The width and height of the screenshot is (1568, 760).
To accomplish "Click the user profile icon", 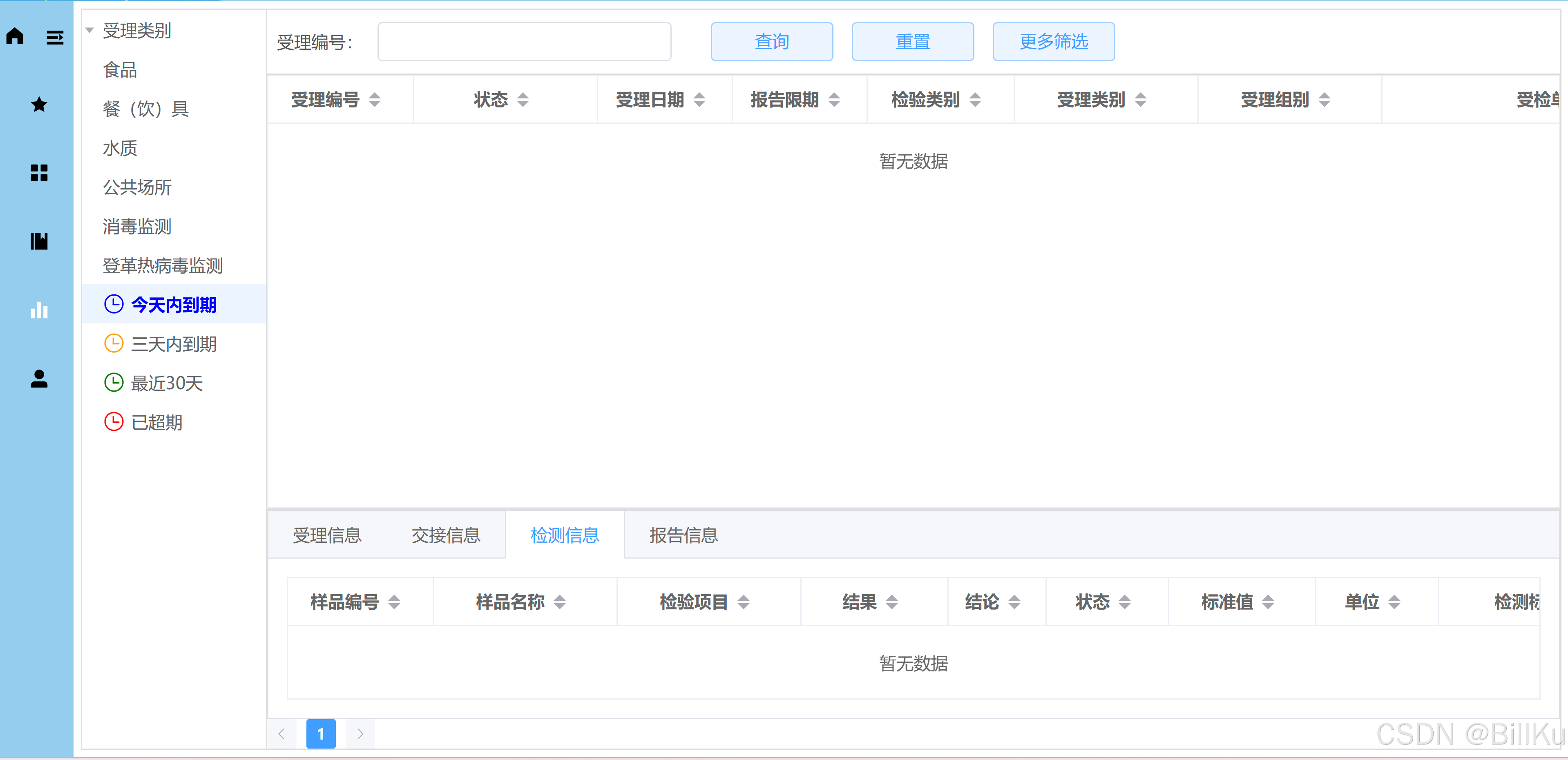I will click(x=39, y=379).
